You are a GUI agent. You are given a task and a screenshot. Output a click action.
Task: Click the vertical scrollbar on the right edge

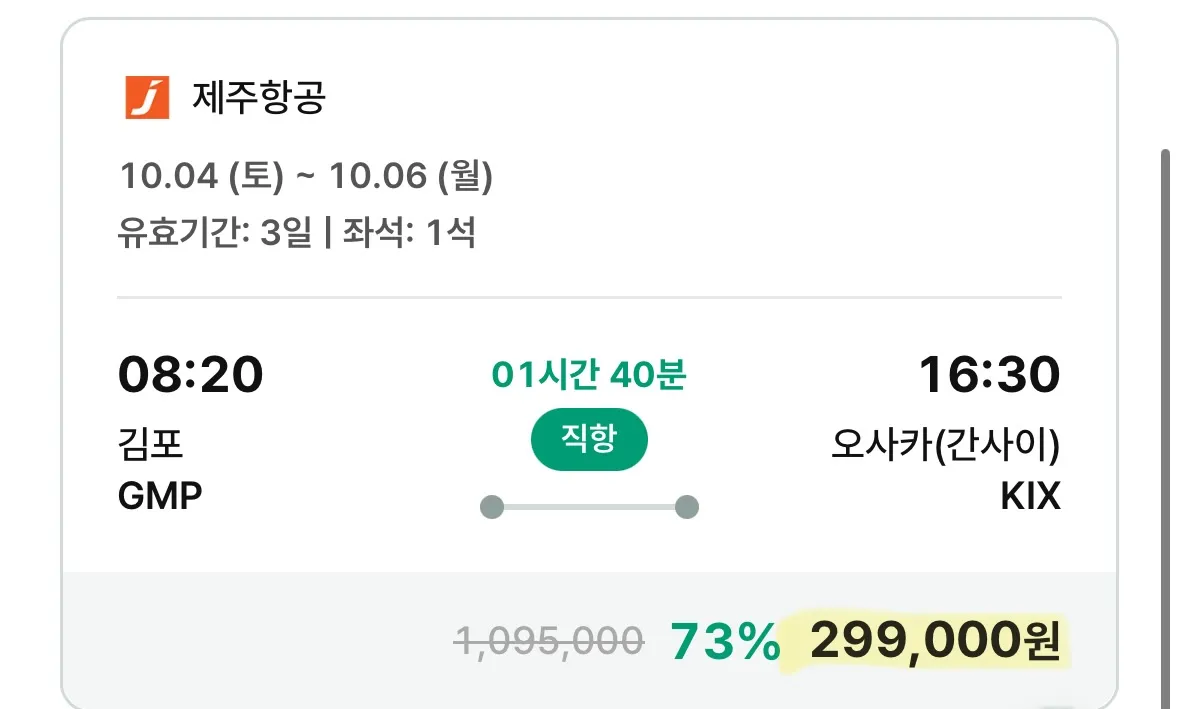[1164, 400]
